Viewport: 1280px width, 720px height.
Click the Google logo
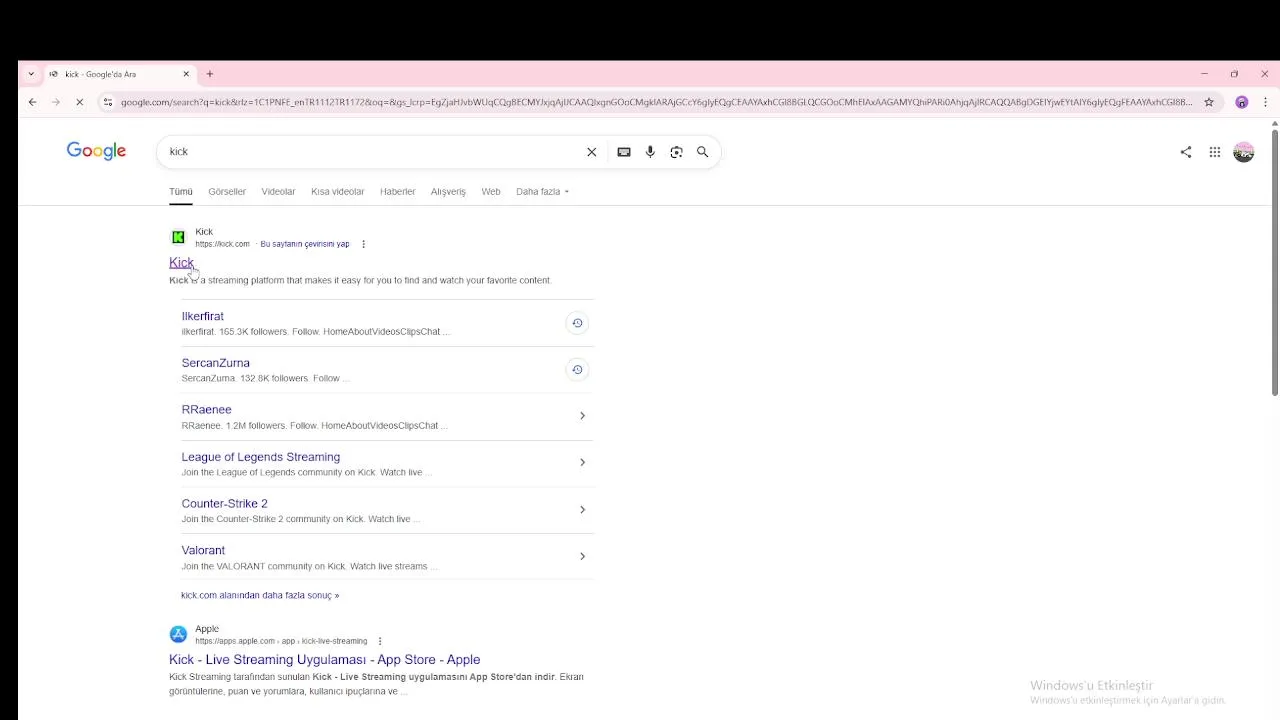[x=96, y=151]
